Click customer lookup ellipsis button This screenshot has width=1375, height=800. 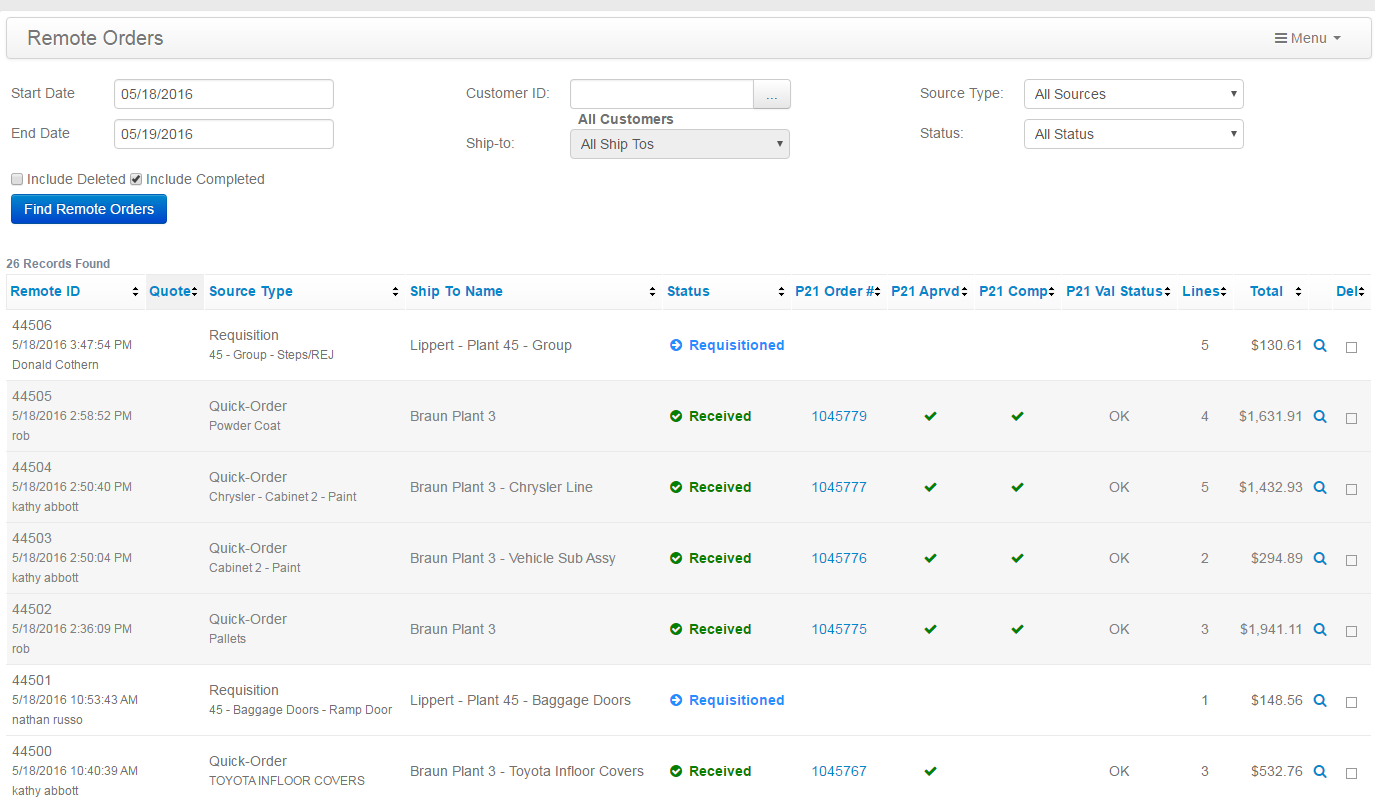(x=771, y=94)
